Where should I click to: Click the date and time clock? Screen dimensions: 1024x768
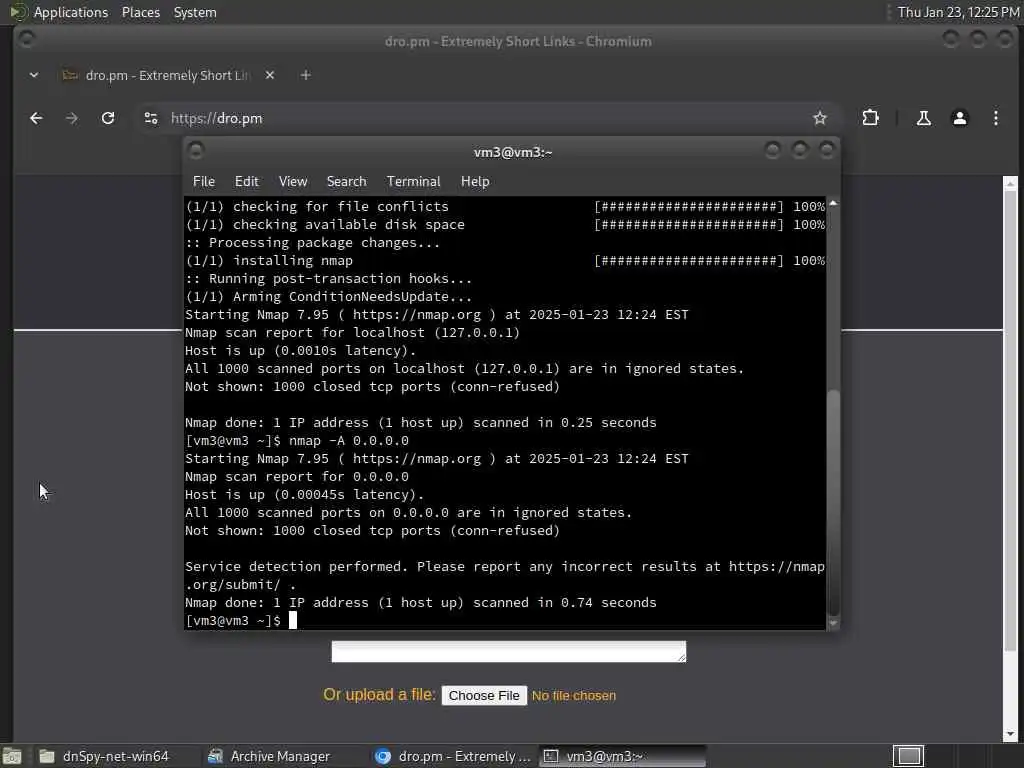click(x=958, y=12)
